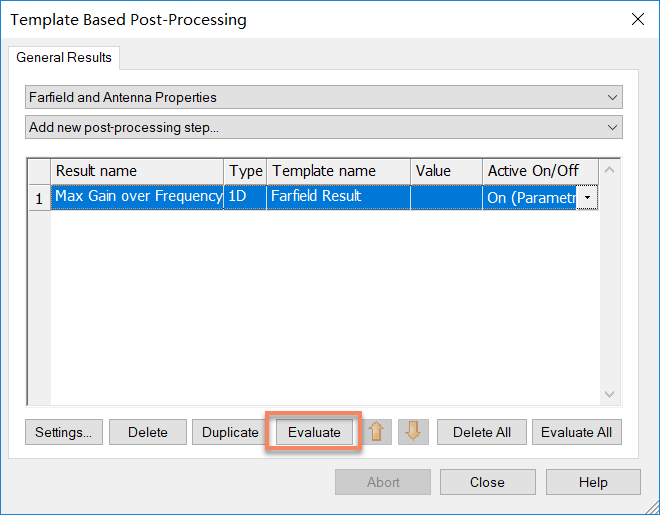Move selected step down with arrow icon
The width and height of the screenshot is (660, 515).
[413, 432]
